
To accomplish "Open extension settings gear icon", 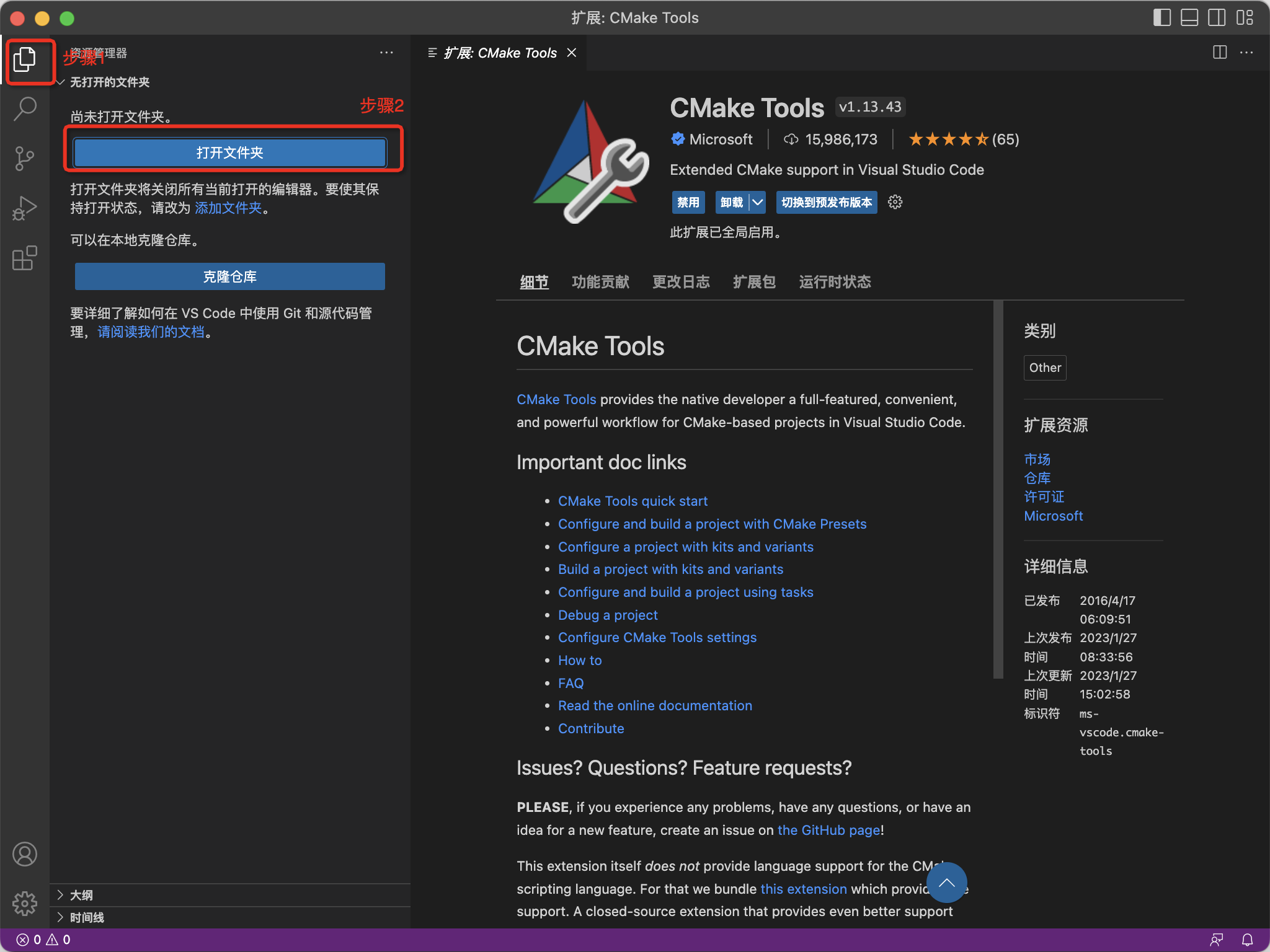I will (895, 202).
